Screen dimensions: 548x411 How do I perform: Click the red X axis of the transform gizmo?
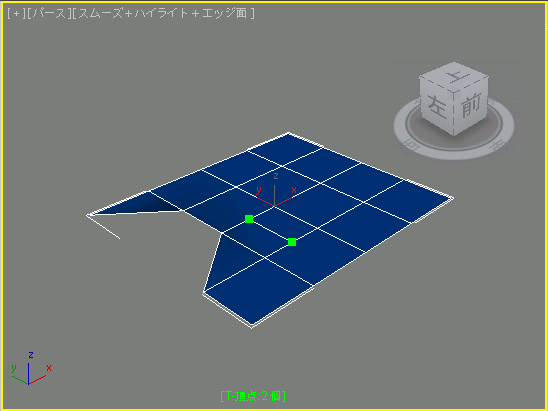click(x=284, y=201)
